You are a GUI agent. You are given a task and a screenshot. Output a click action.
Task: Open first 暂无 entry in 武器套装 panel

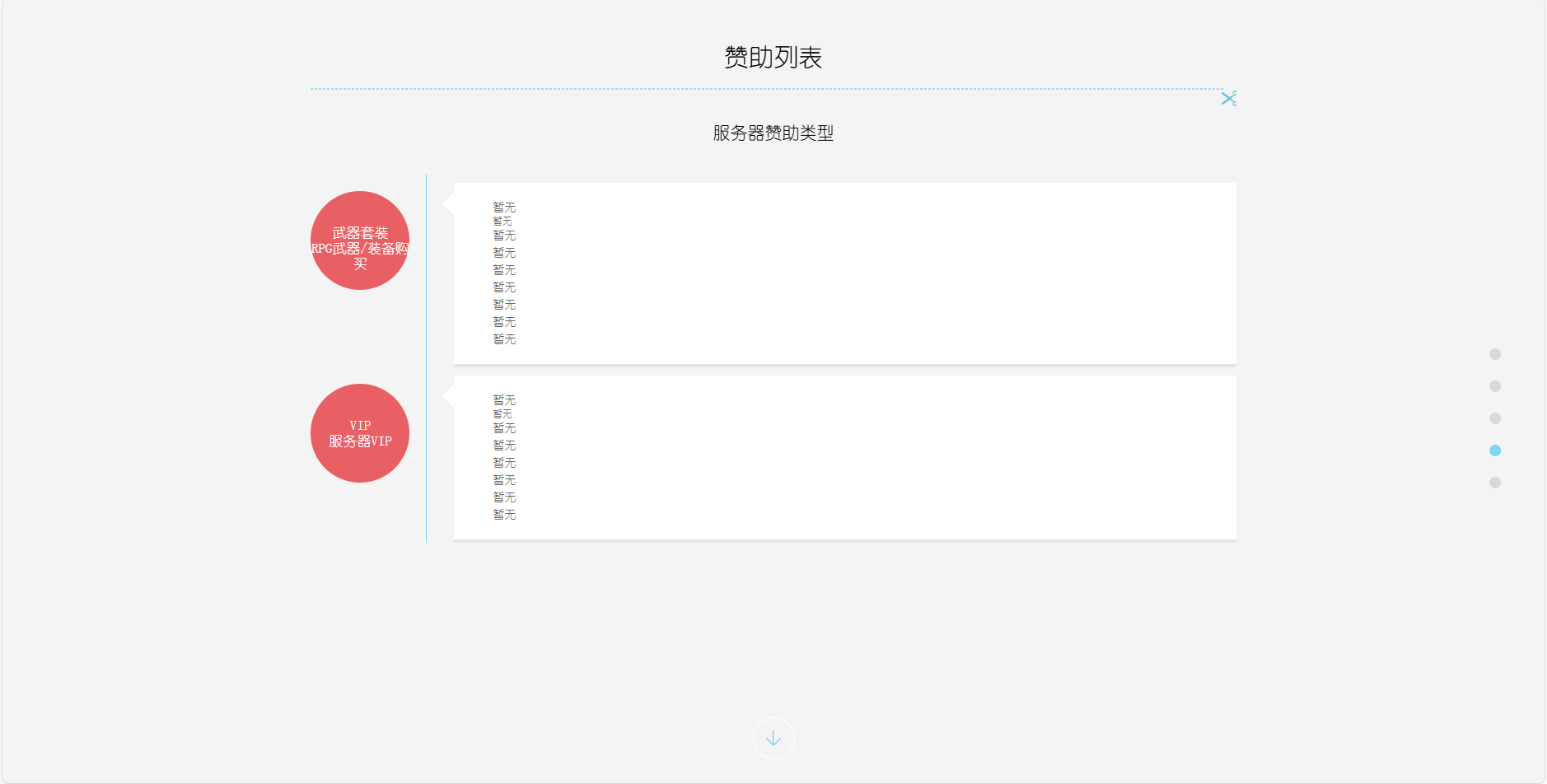tap(504, 208)
